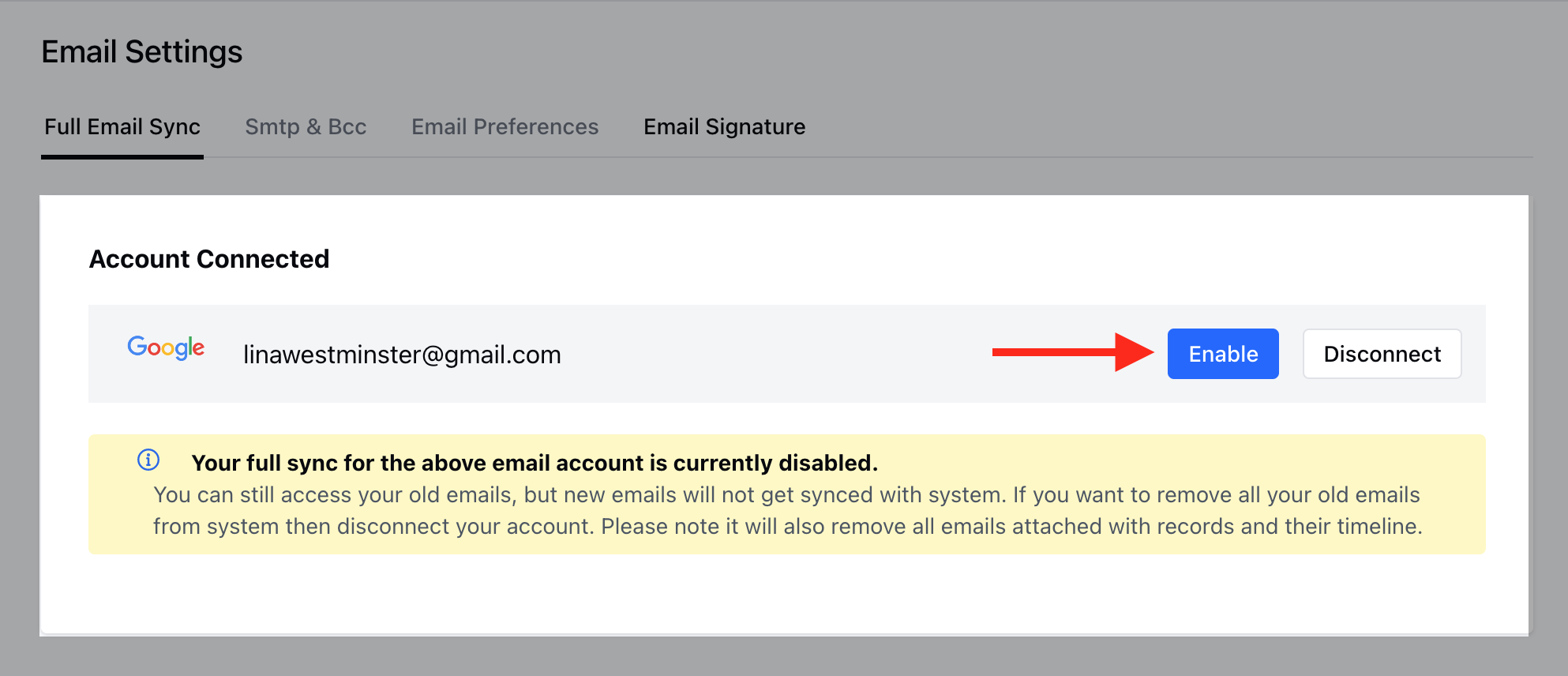
Task: Click the gray account row between email and arrow
Action: coord(774,354)
